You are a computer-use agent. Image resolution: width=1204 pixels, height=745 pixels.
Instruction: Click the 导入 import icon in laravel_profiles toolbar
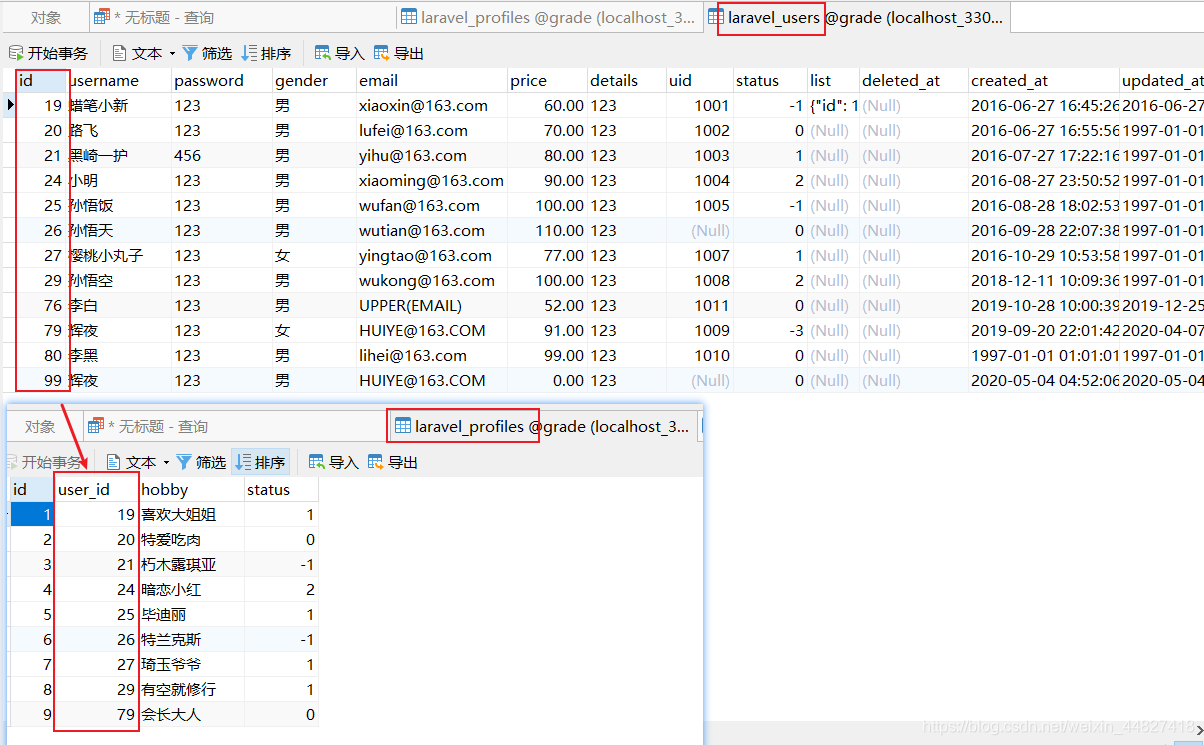(317, 462)
